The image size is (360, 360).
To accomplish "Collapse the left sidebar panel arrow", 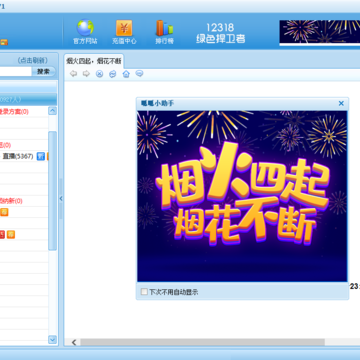I will [61, 198].
